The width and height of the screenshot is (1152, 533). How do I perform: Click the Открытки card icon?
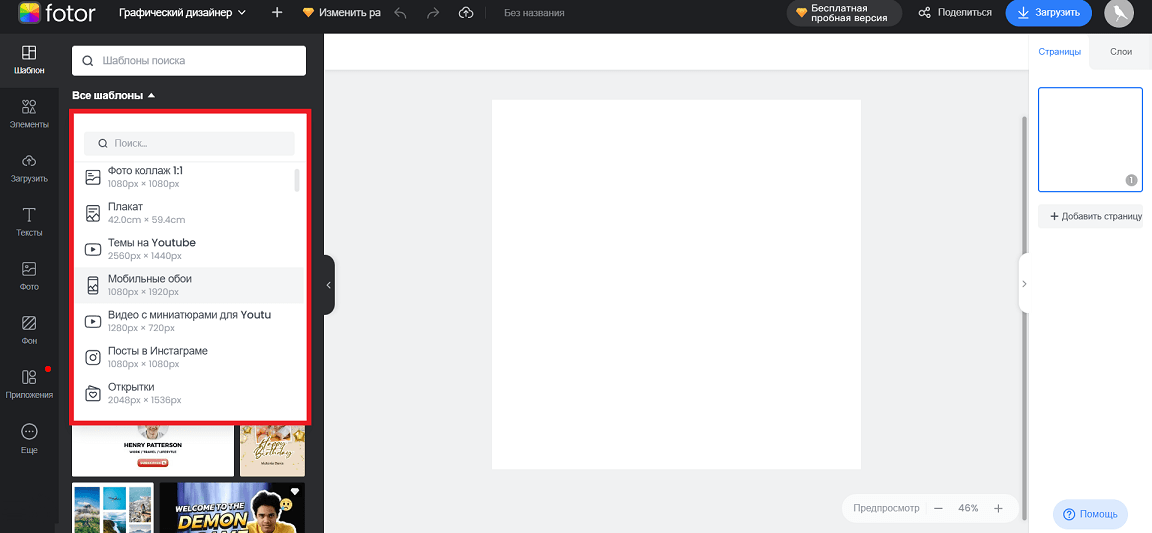[x=93, y=393]
